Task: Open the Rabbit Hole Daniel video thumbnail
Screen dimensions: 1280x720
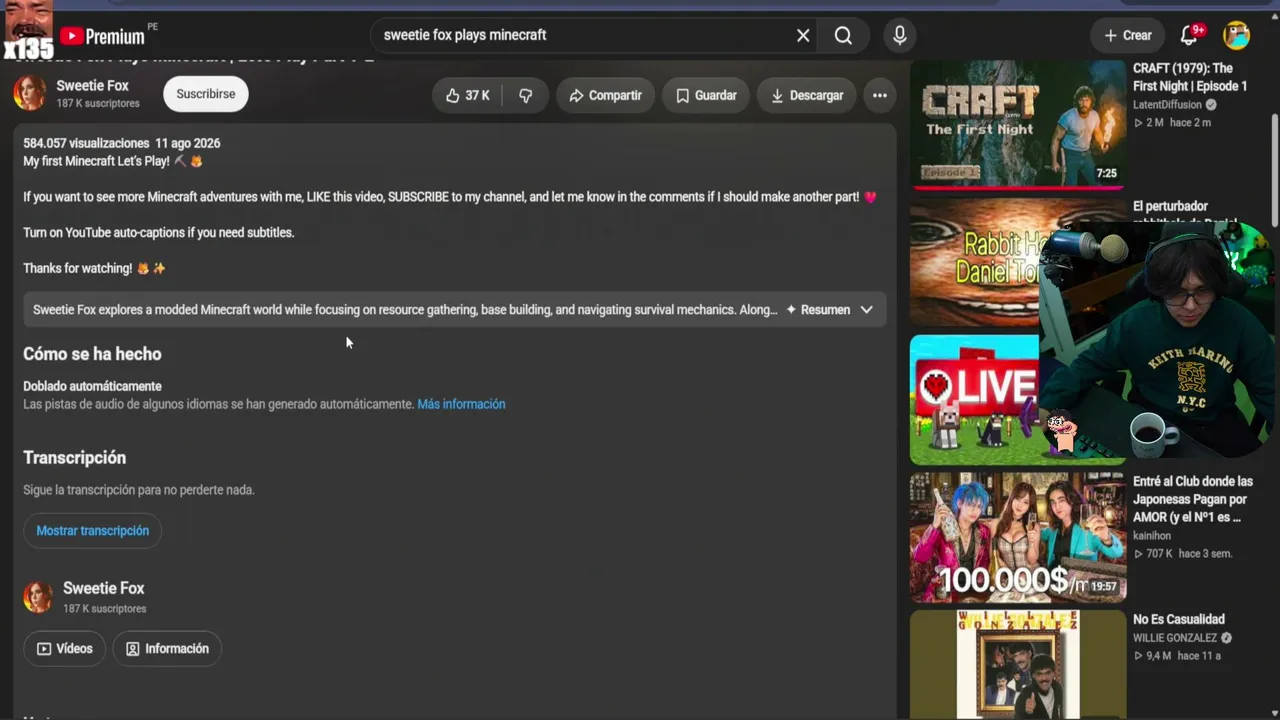Action: click(x=975, y=262)
